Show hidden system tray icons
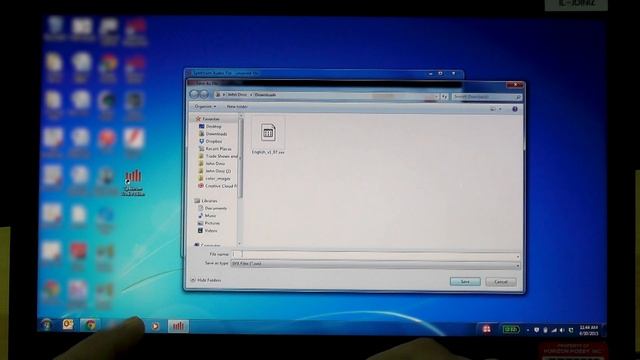 coord(527,330)
